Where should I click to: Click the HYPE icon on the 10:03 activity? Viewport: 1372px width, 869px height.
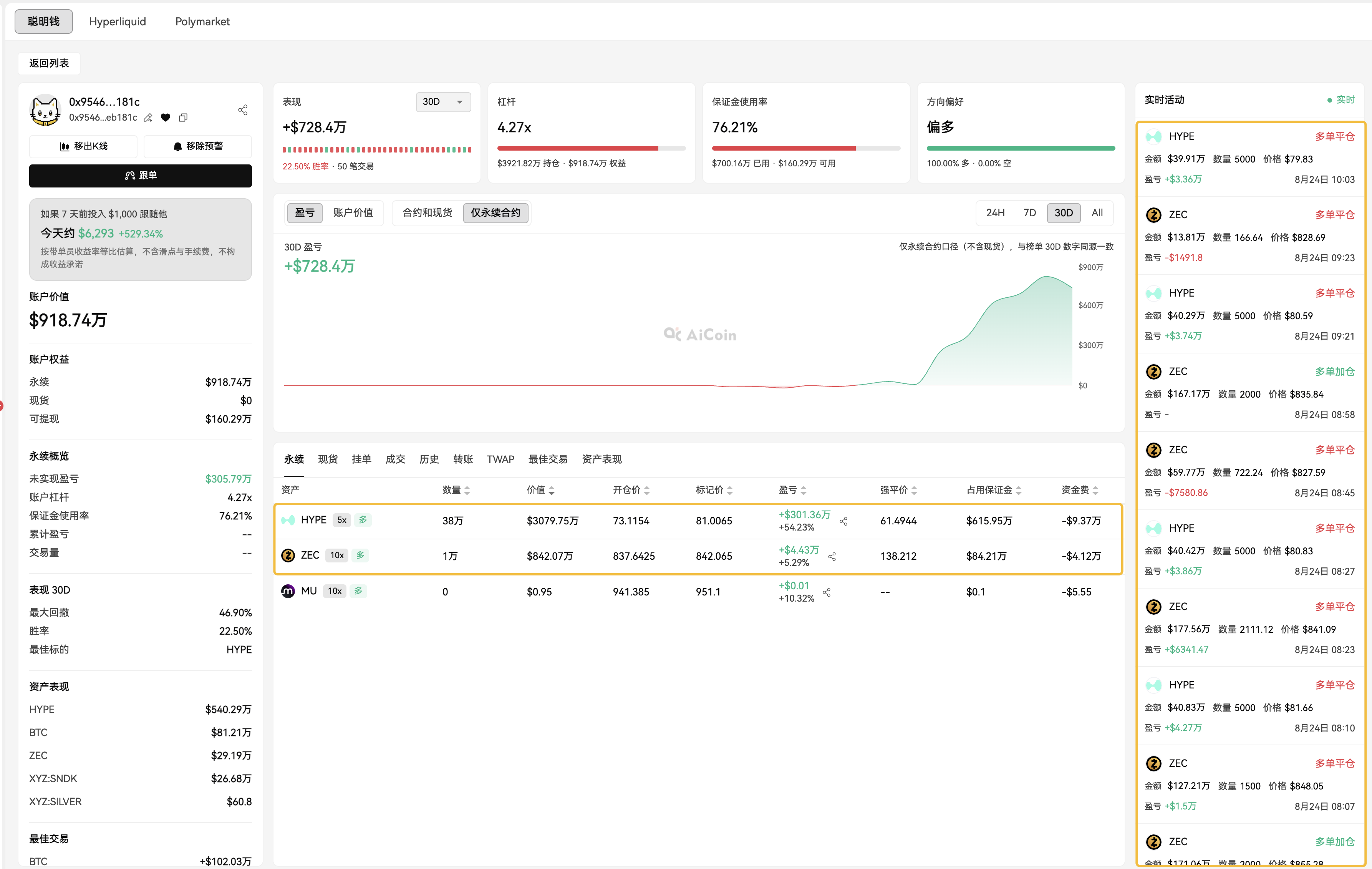click(1154, 136)
